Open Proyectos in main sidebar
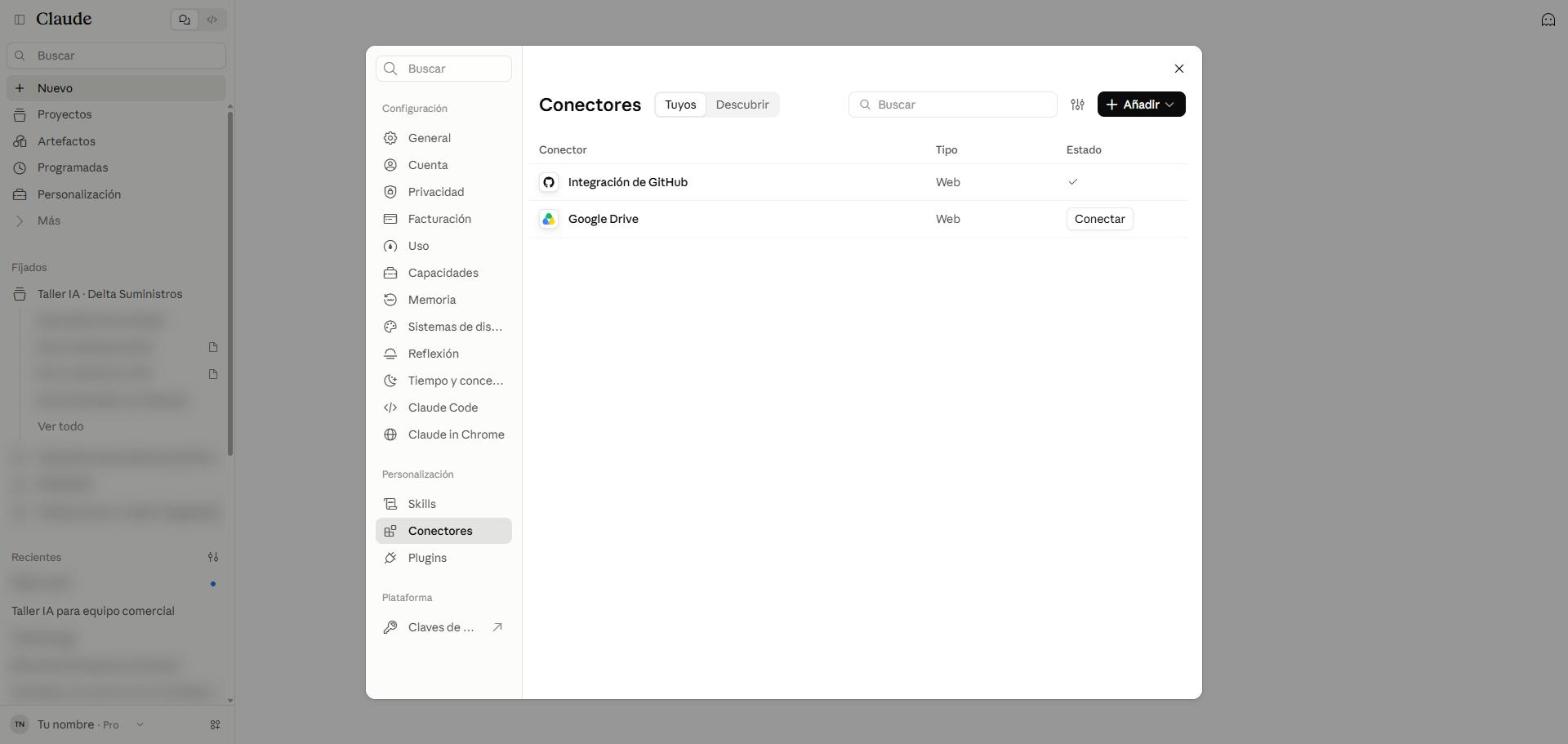The height and width of the screenshot is (744, 1568). tap(116, 115)
